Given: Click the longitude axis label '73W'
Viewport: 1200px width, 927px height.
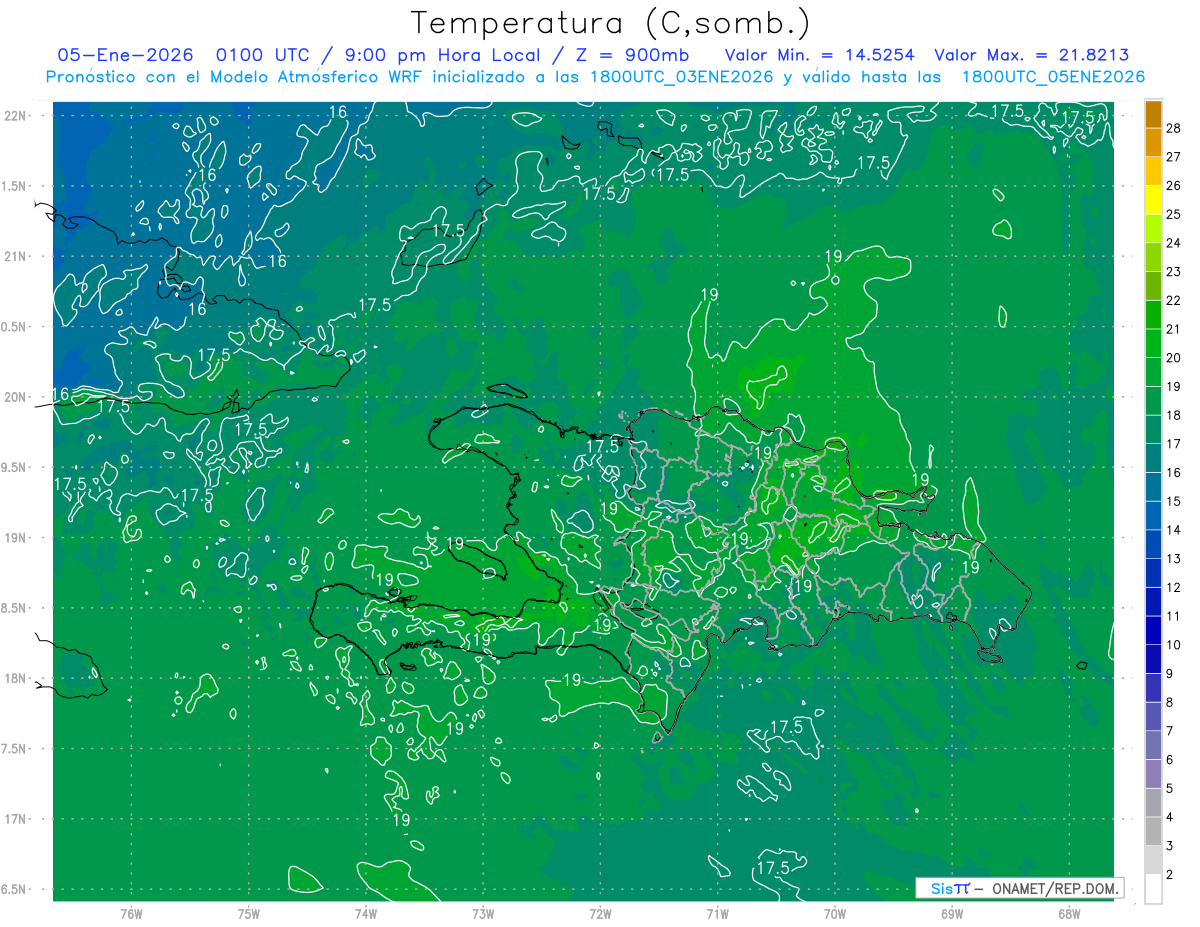Looking at the screenshot, I should coord(483,914).
